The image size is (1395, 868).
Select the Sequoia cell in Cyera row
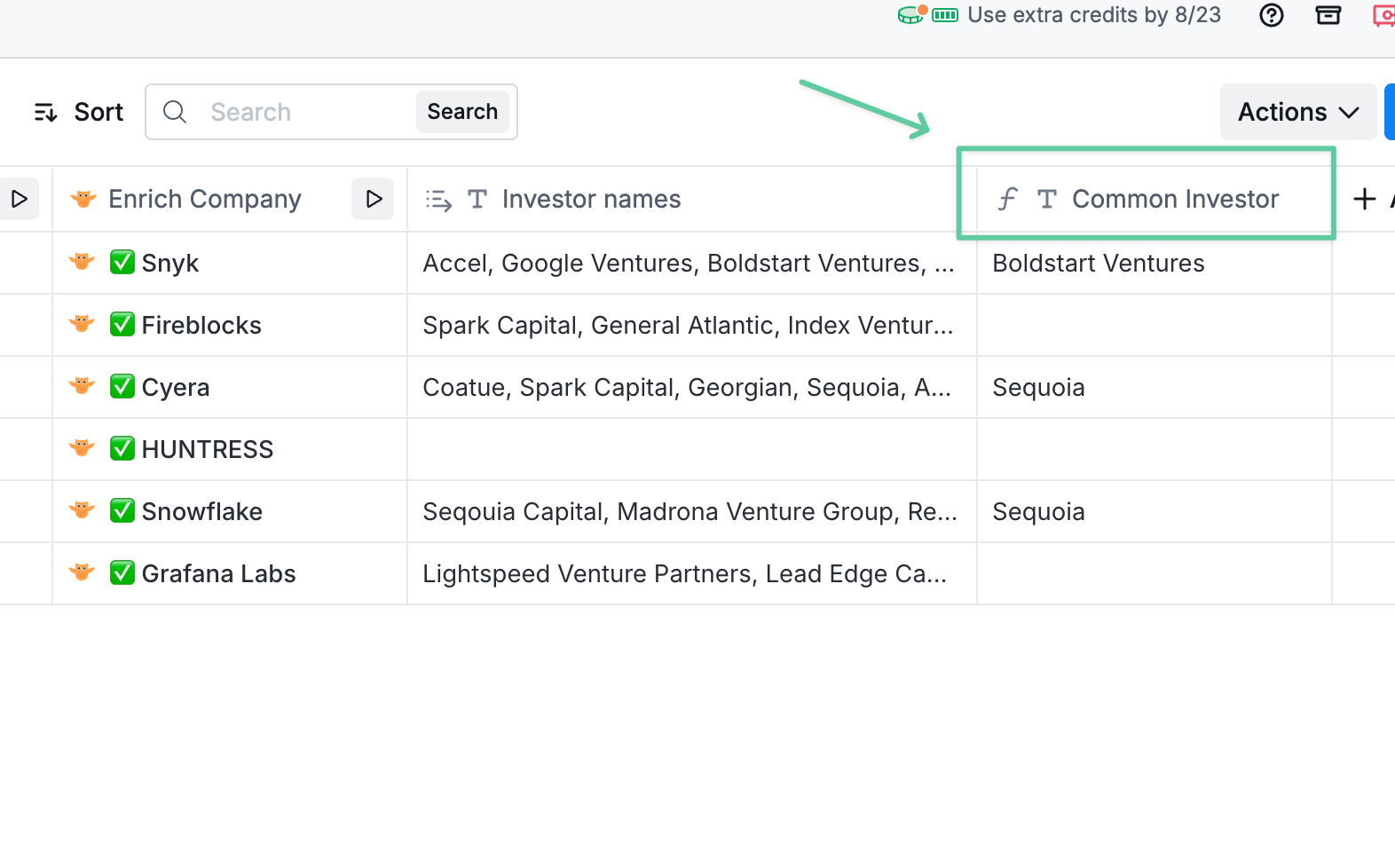click(1155, 387)
